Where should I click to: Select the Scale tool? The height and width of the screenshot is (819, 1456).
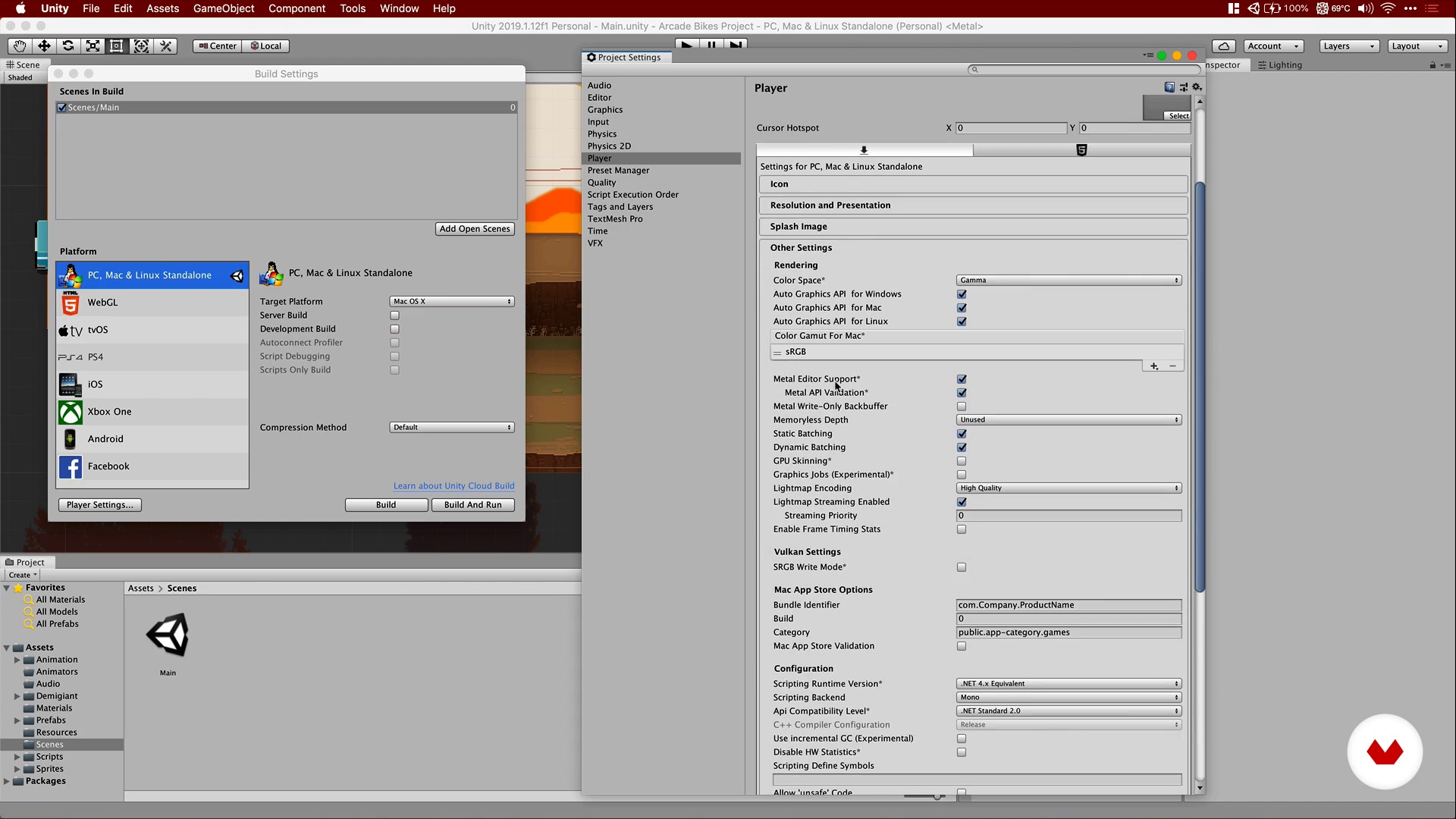pos(93,46)
